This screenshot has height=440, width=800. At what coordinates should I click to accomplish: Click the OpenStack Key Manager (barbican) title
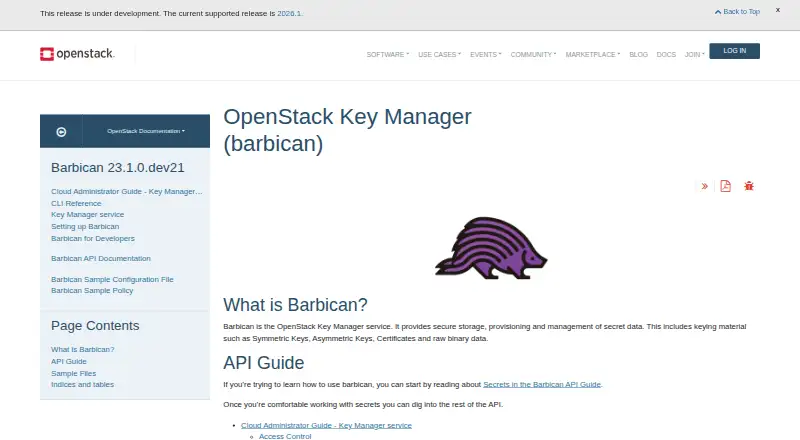(x=347, y=130)
